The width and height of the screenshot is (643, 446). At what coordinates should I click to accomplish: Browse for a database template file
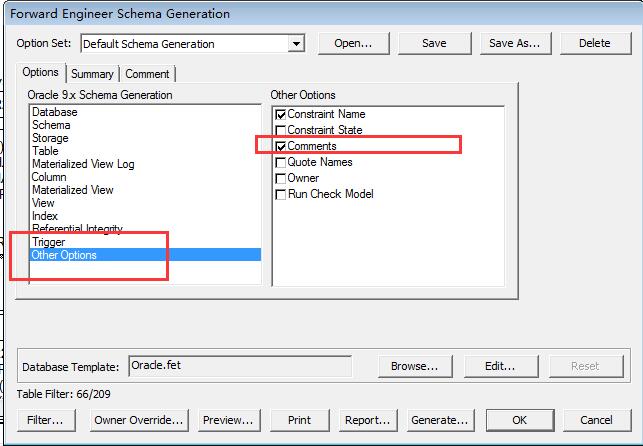(x=415, y=366)
